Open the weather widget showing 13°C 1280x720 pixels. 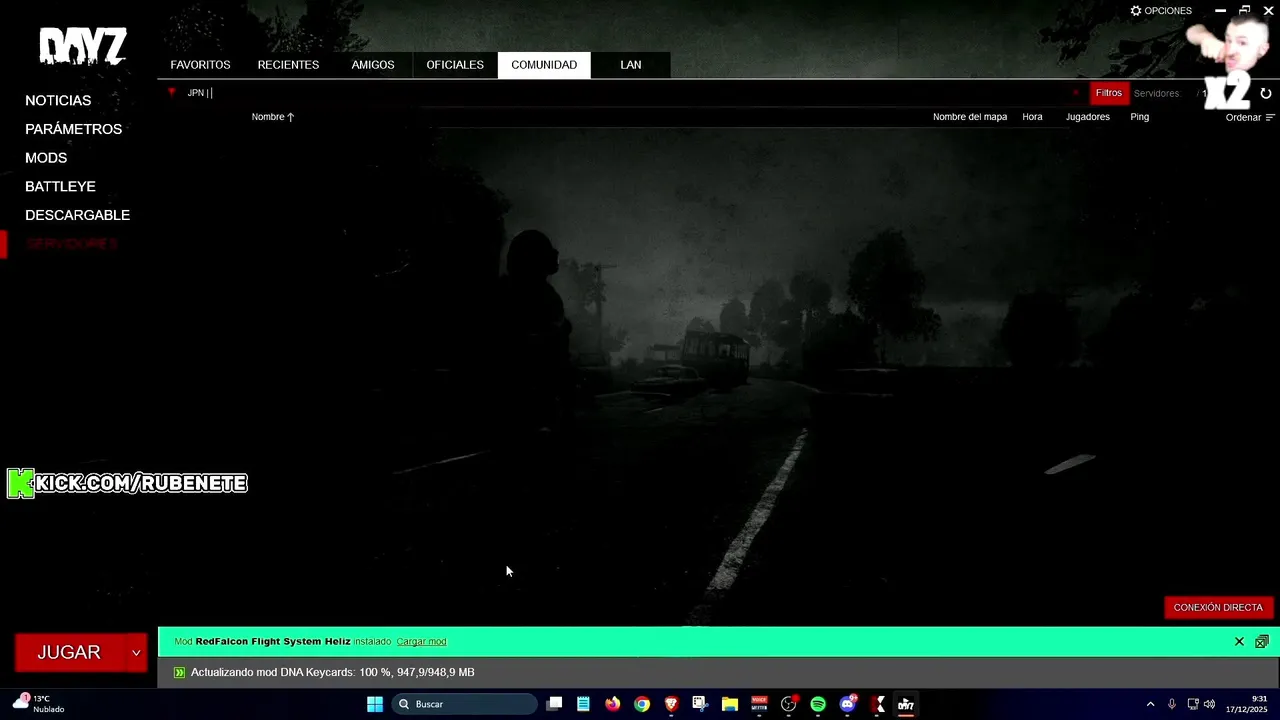(x=38, y=704)
